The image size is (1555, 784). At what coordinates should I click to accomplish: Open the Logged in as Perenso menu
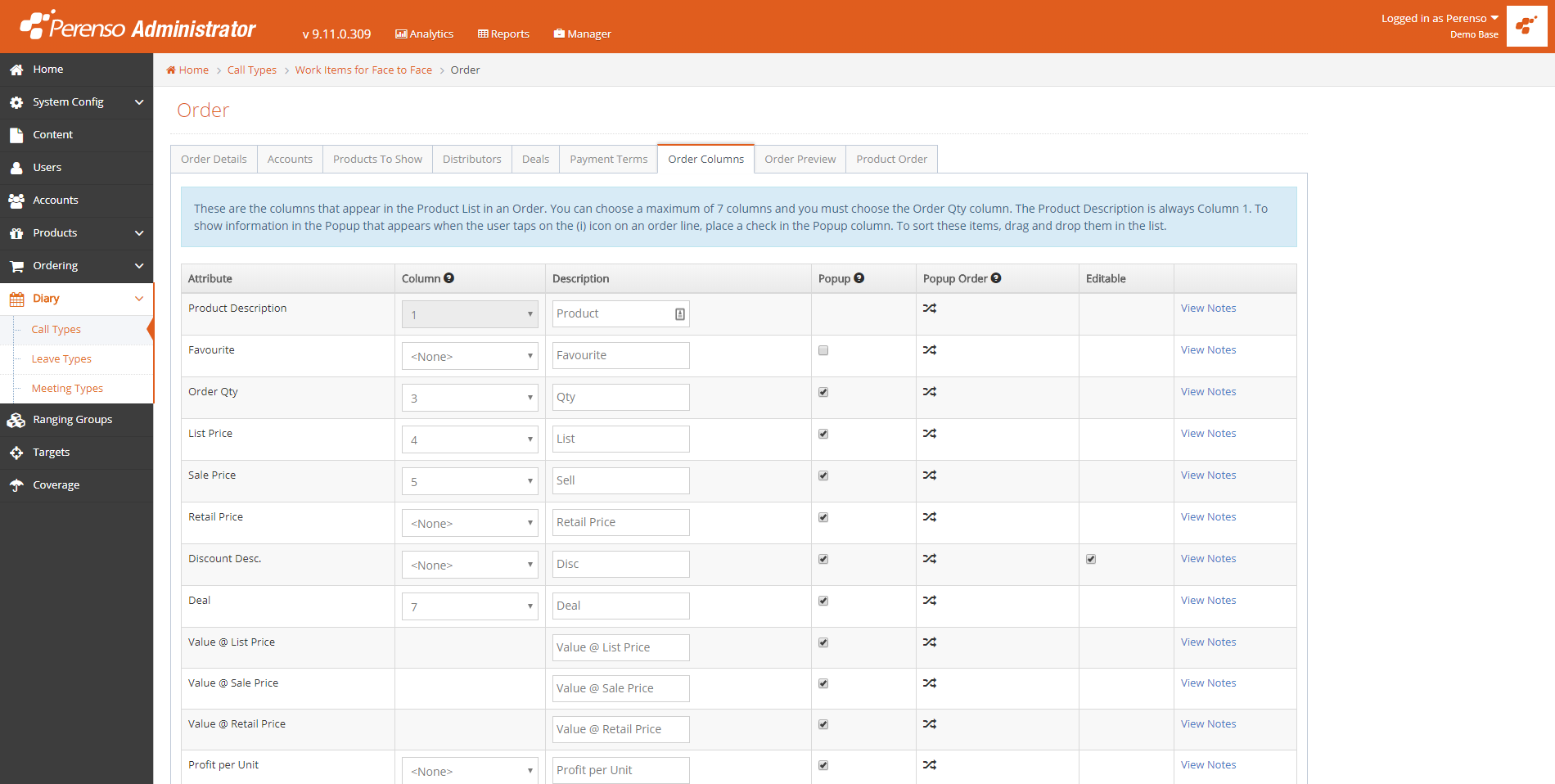(x=1440, y=18)
